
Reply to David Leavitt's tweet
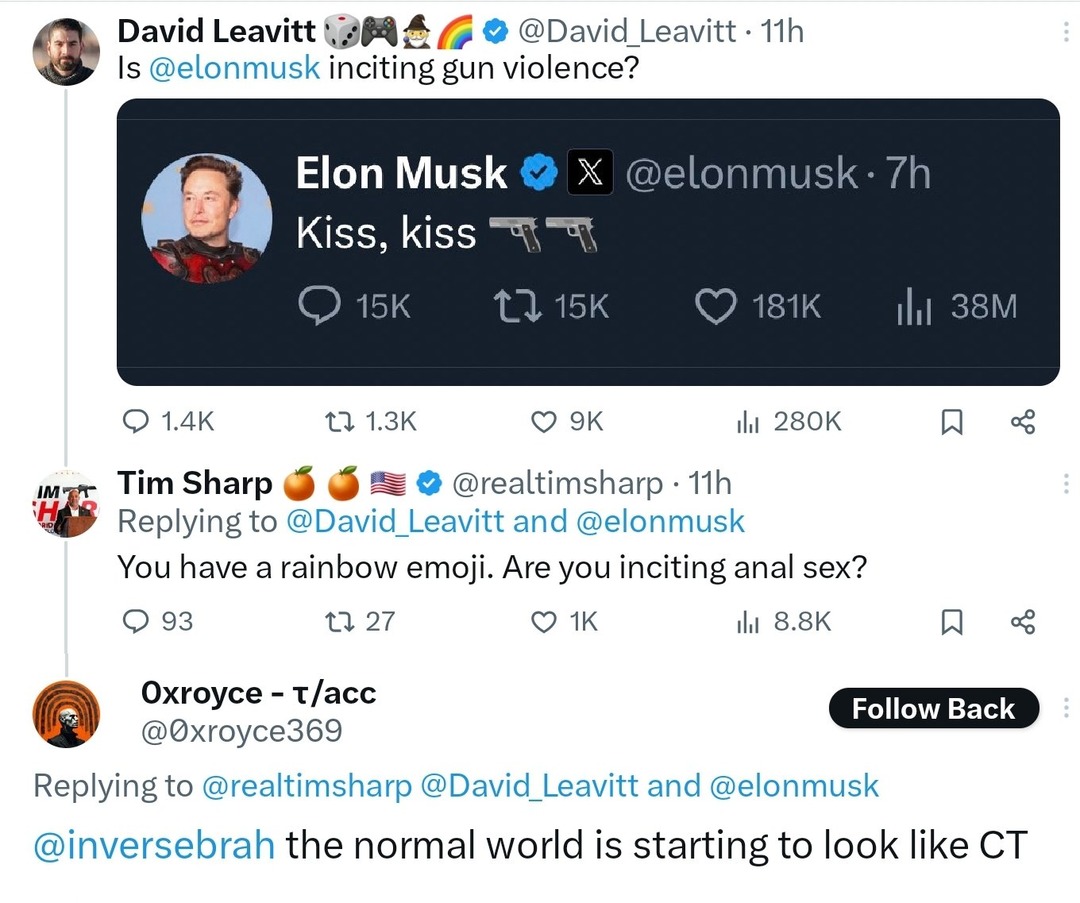[167, 421]
